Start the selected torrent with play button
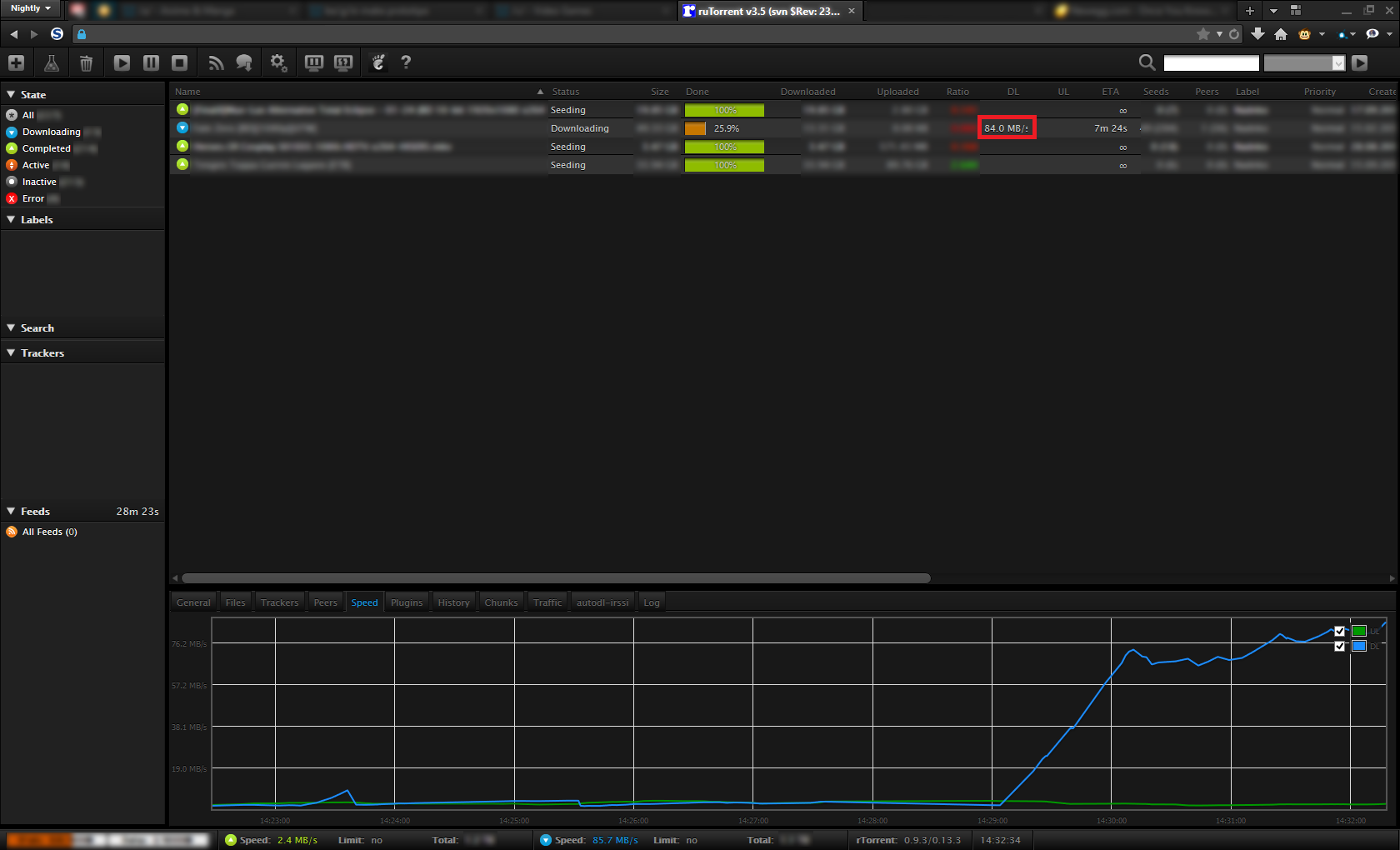Image resolution: width=1400 pixels, height=850 pixels. point(122,62)
